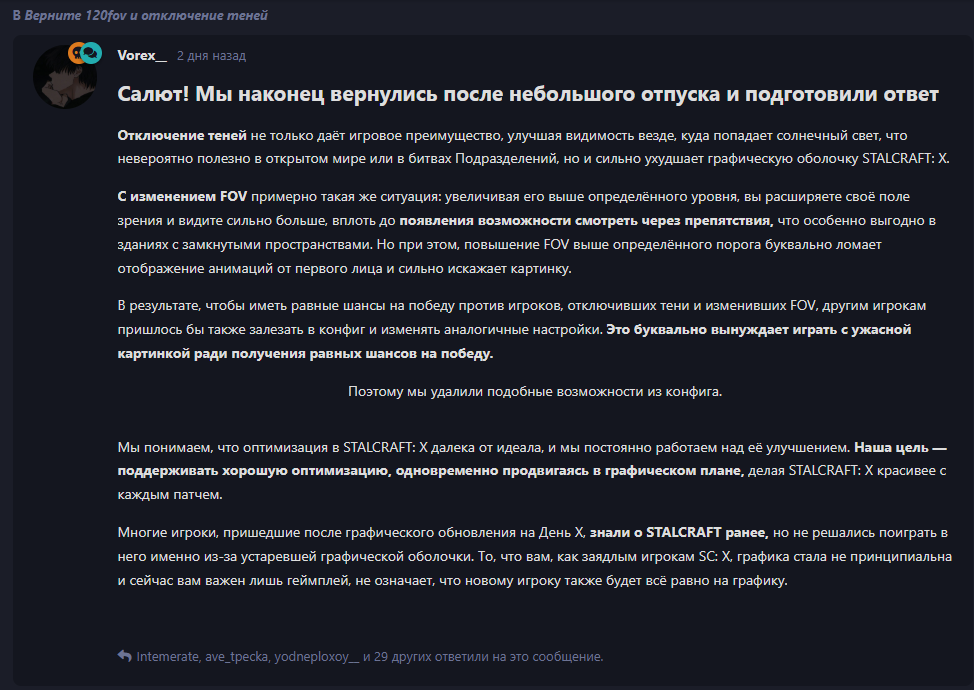Show the "29 других ответили на это сообщение" list
The width and height of the screenshot is (974, 690).
[x=488, y=656]
